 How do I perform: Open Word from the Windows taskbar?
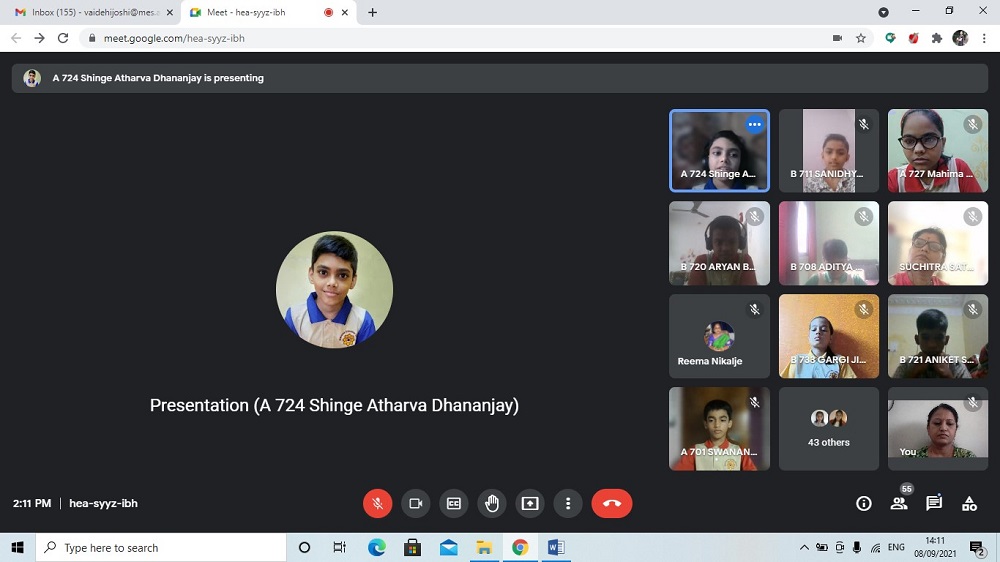click(x=556, y=548)
